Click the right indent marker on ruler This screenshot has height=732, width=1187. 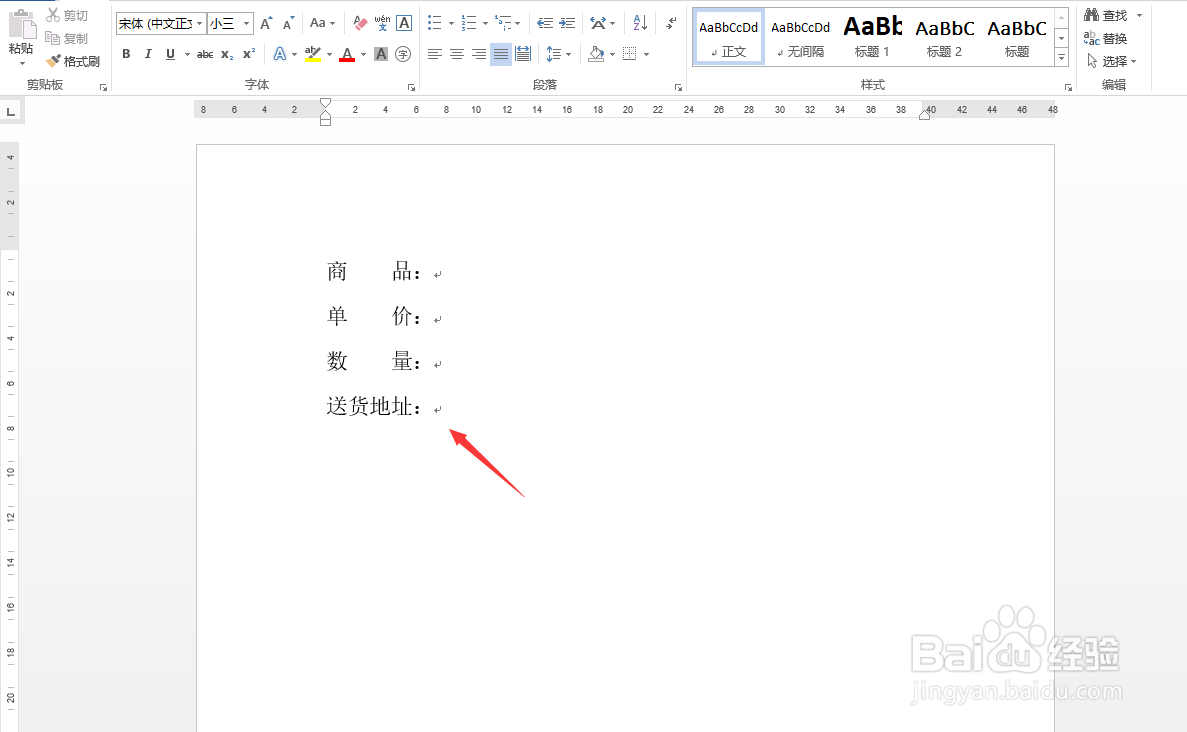tap(924, 114)
